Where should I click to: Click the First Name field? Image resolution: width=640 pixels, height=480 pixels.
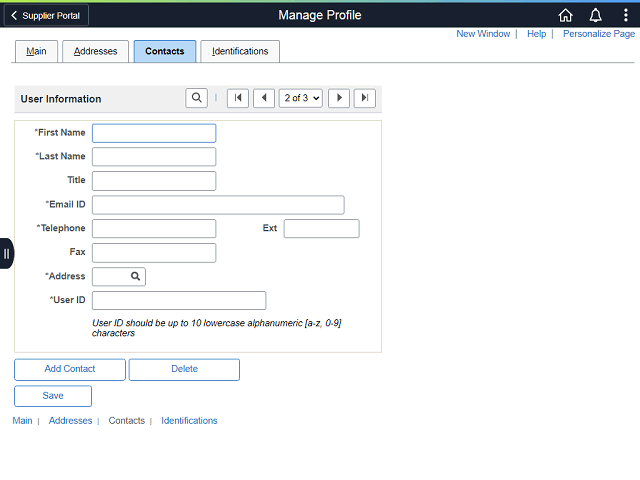pyautogui.click(x=154, y=133)
